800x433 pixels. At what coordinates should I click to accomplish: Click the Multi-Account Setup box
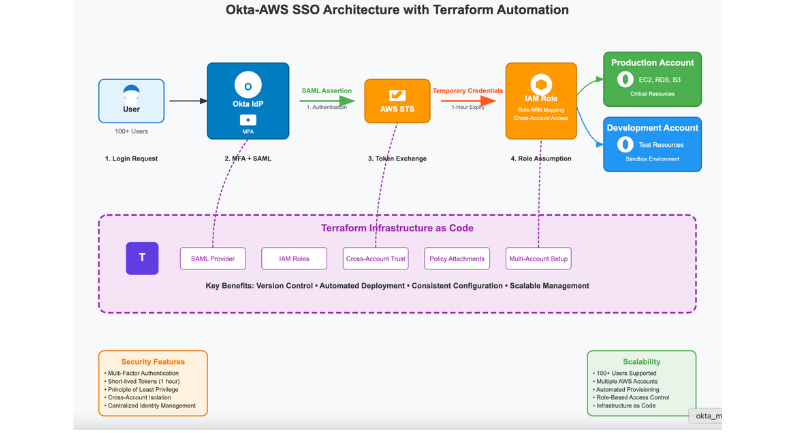pos(539,258)
